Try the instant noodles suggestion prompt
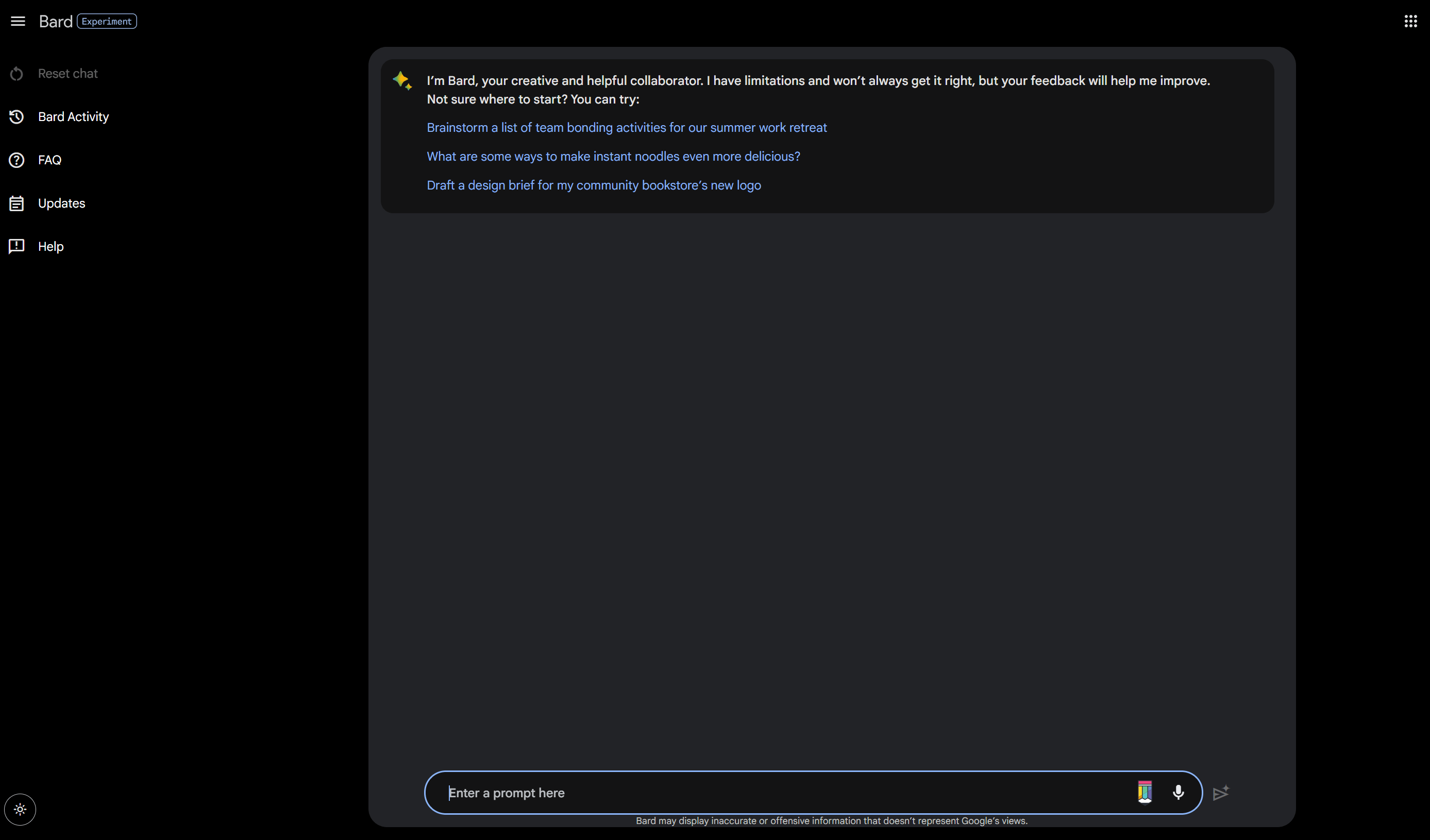Image resolution: width=1430 pixels, height=840 pixels. (613, 157)
